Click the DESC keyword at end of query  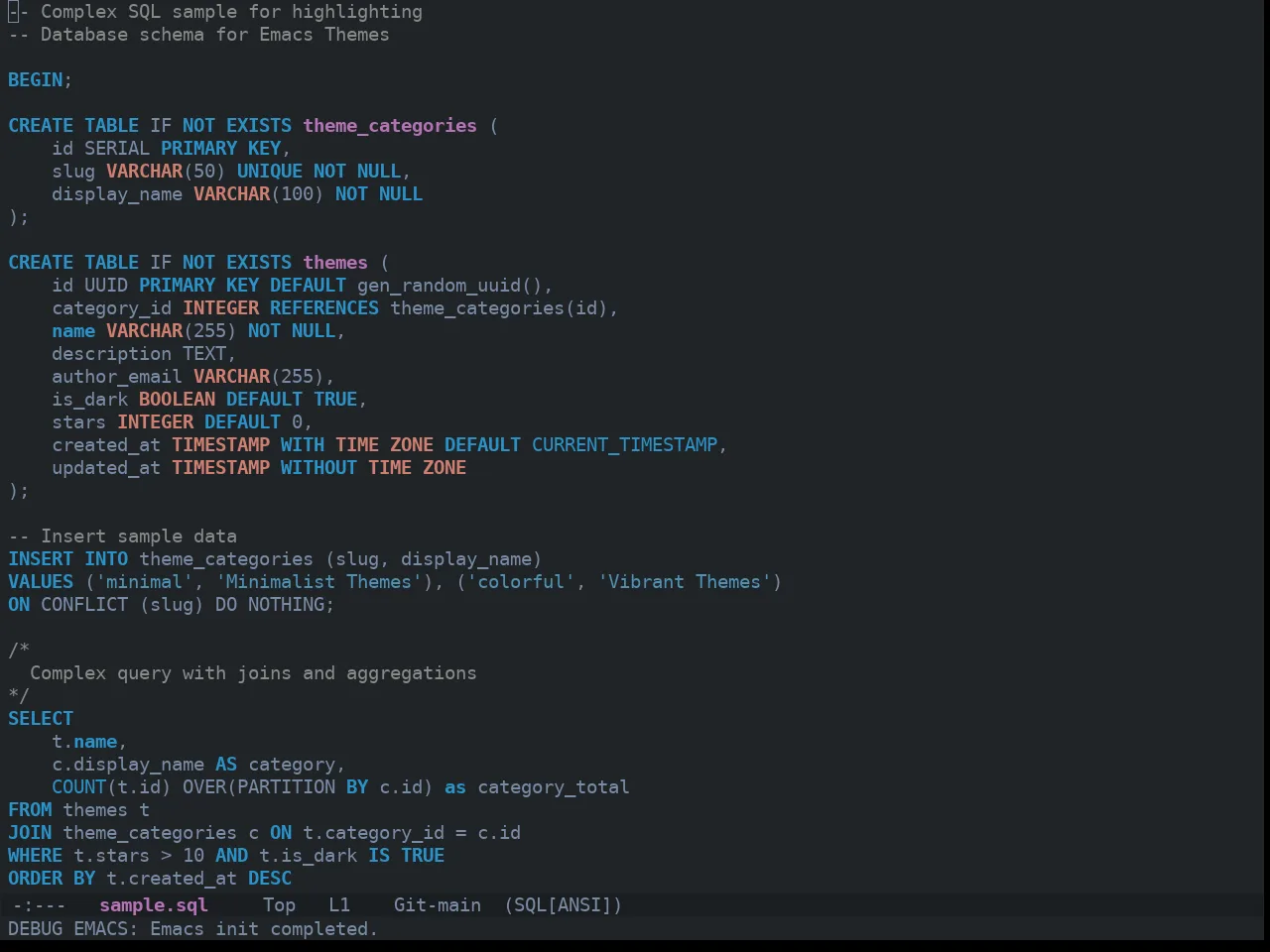(270, 878)
